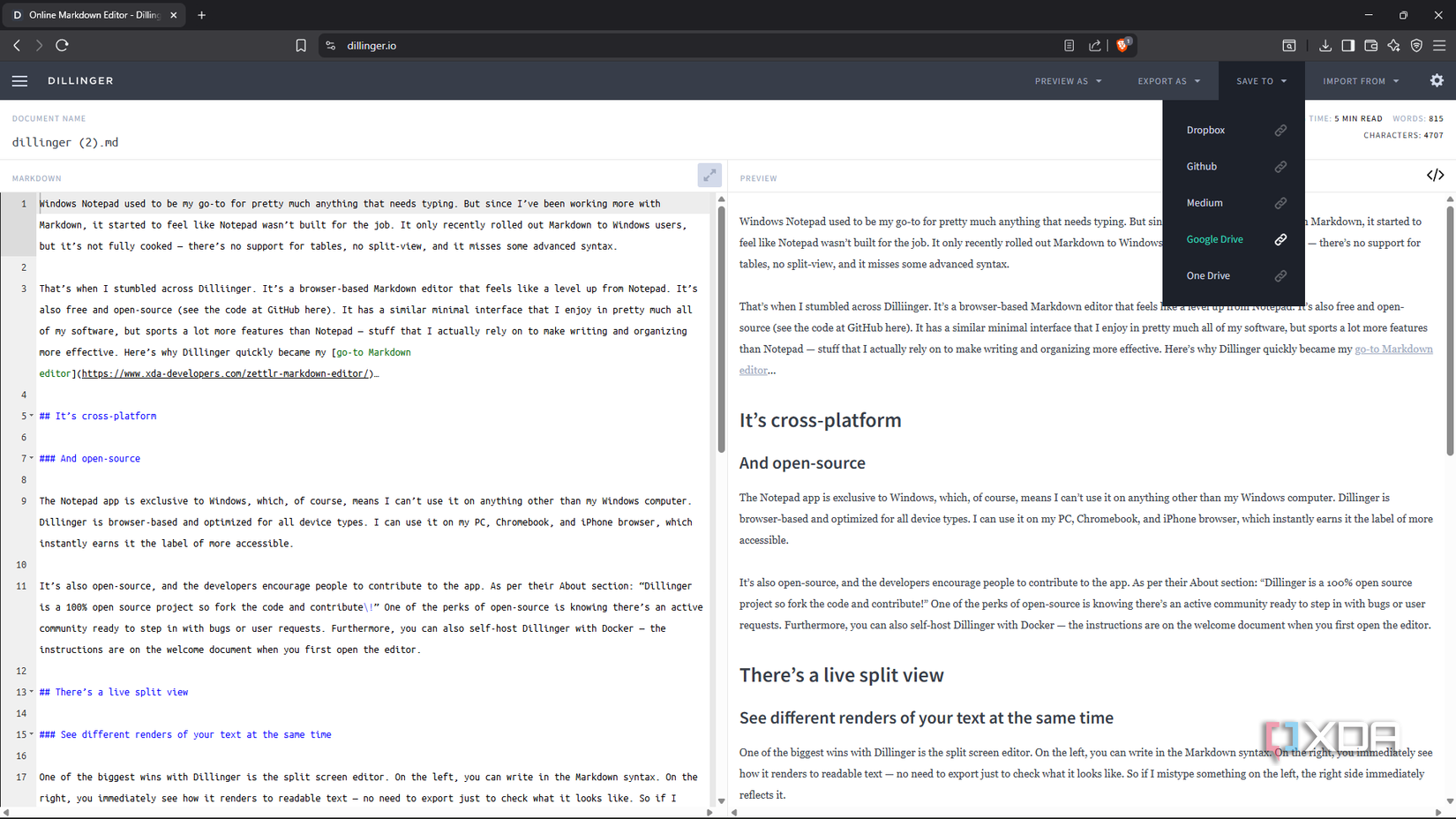The height and width of the screenshot is (819, 1456).
Task: Open the Dillinger hamburger menu
Action: coord(19,80)
